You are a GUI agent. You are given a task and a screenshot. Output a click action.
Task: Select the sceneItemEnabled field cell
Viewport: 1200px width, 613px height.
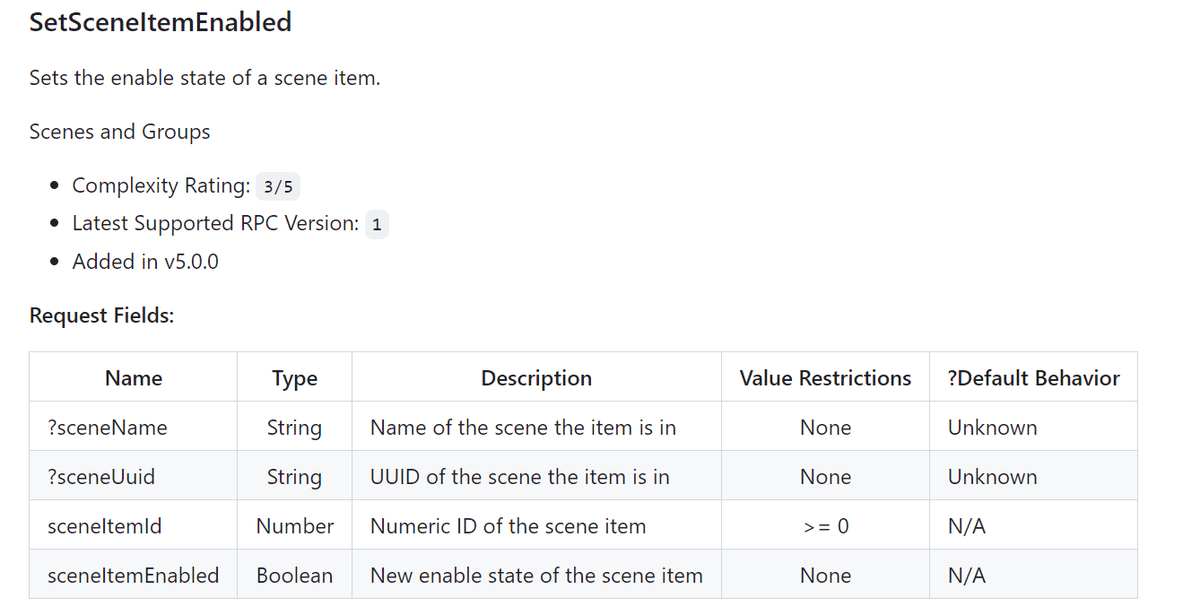(132, 576)
